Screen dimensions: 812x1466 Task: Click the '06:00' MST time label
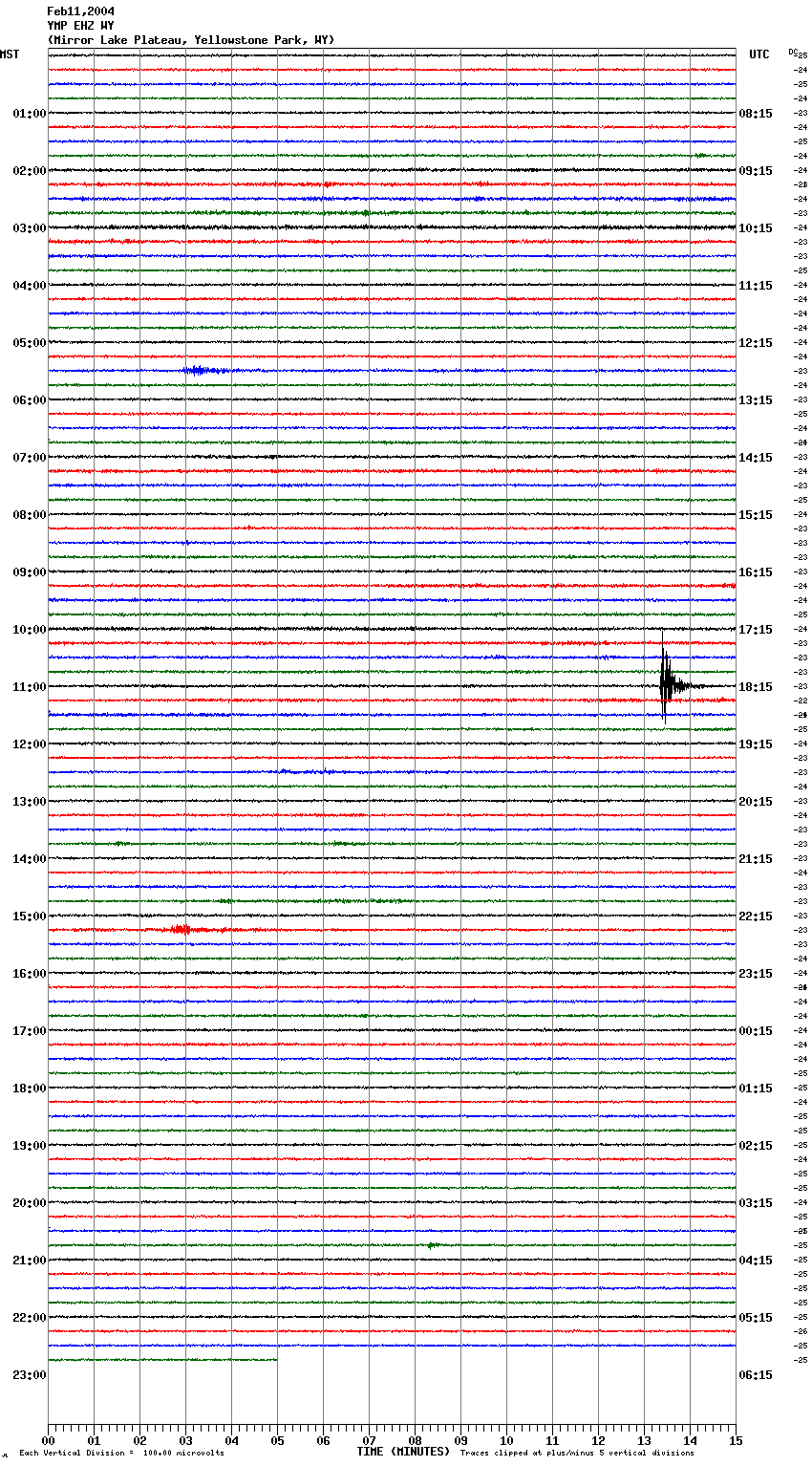click(x=30, y=400)
